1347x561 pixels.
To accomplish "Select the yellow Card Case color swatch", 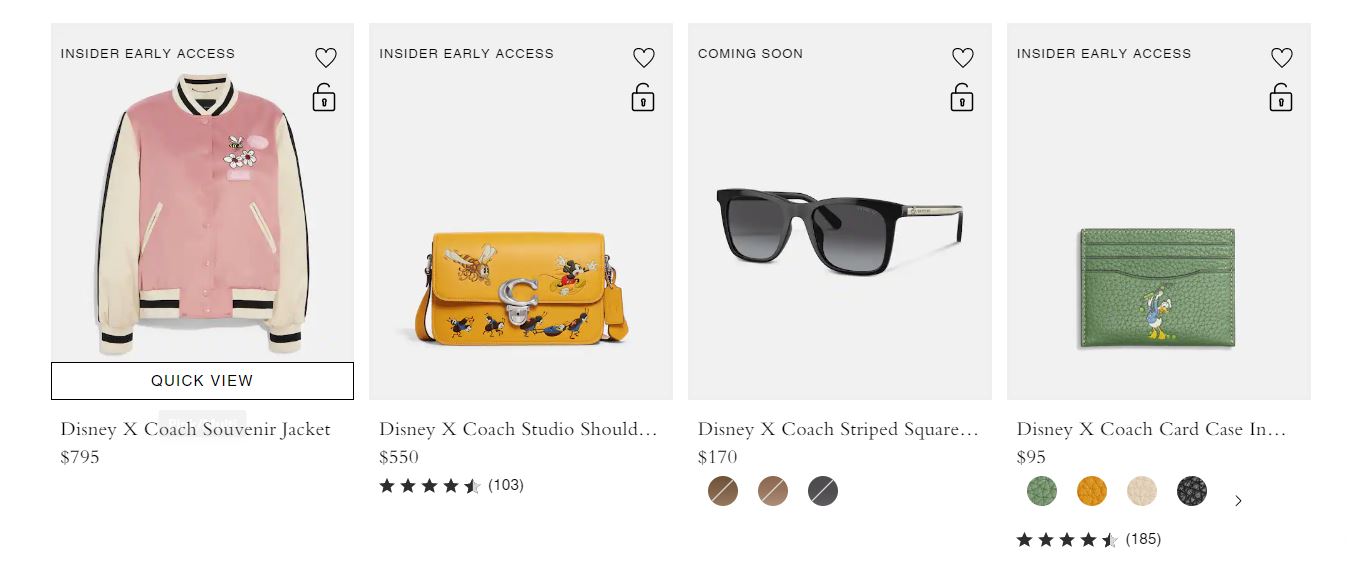I will [x=1092, y=491].
